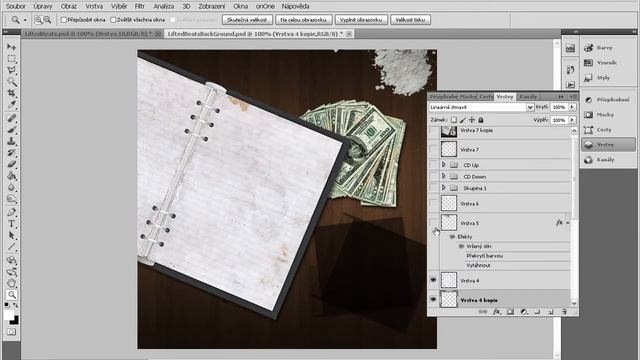Expand the CD Down group
The height and width of the screenshot is (360, 640).
coord(444,176)
